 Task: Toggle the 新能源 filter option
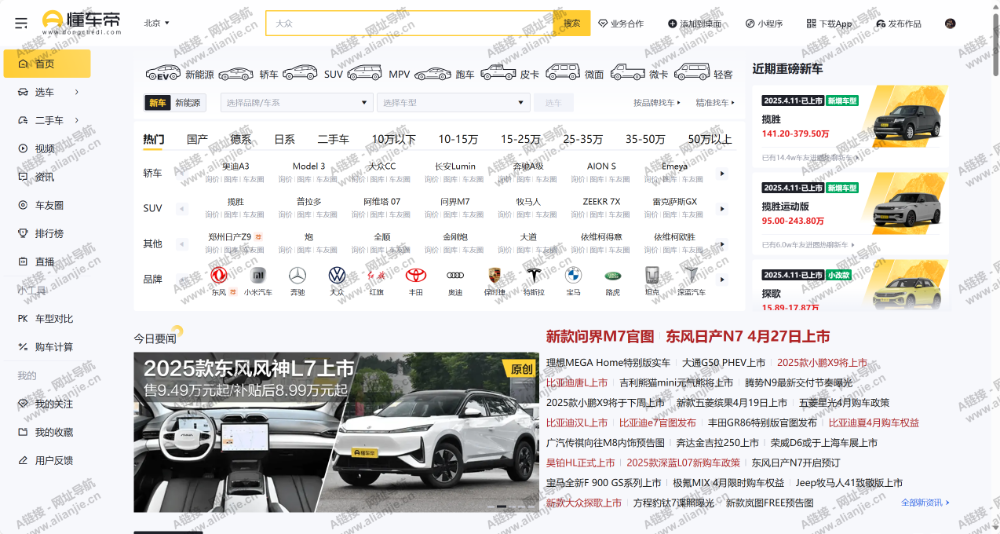(x=188, y=103)
